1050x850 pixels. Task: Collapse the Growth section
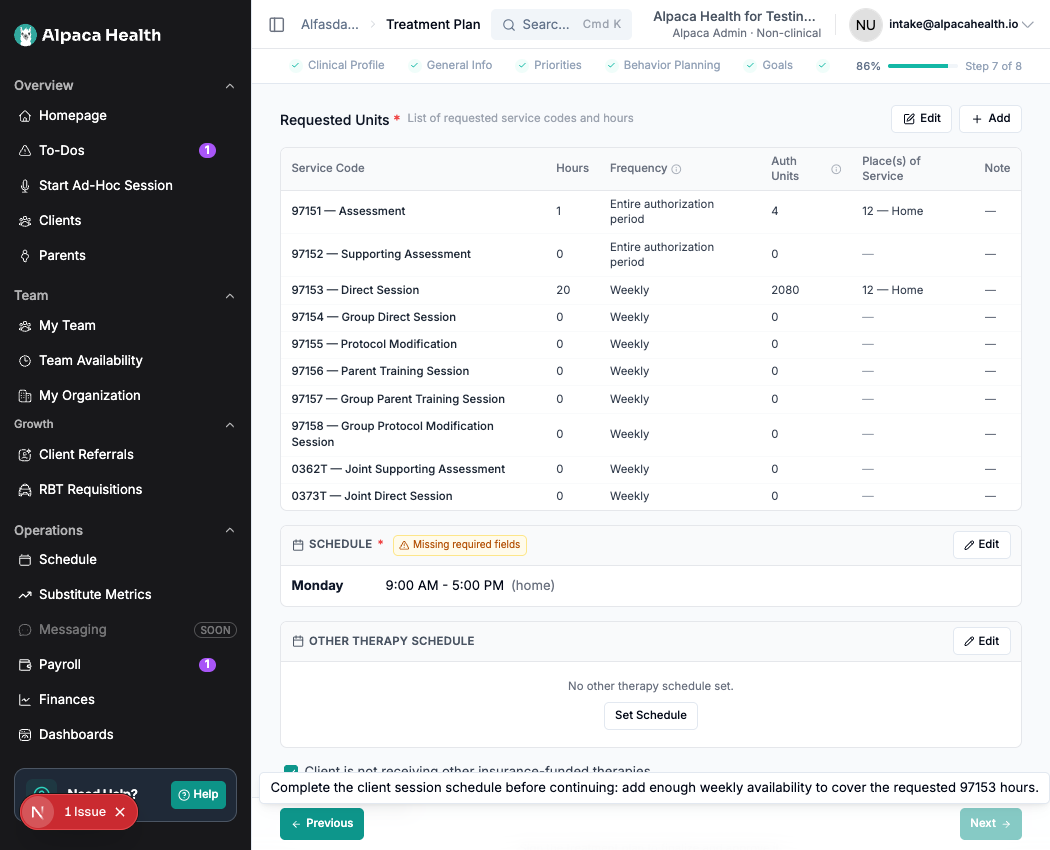click(230, 425)
